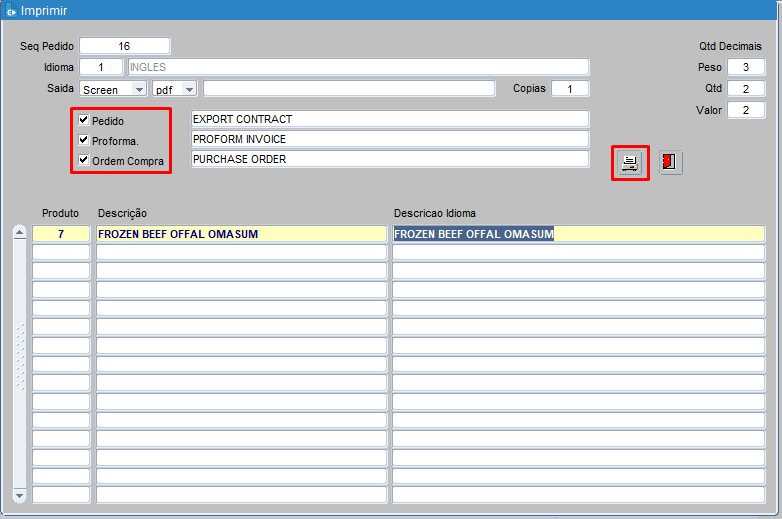This screenshot has width=782, height=519.
Task: Click the Valor decimals field
Action: tap(745, 110)
